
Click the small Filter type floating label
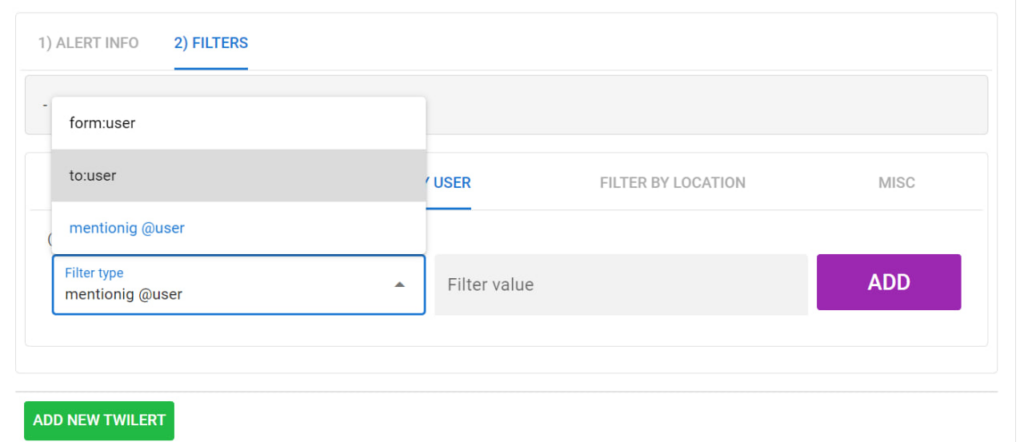[94, 272]
